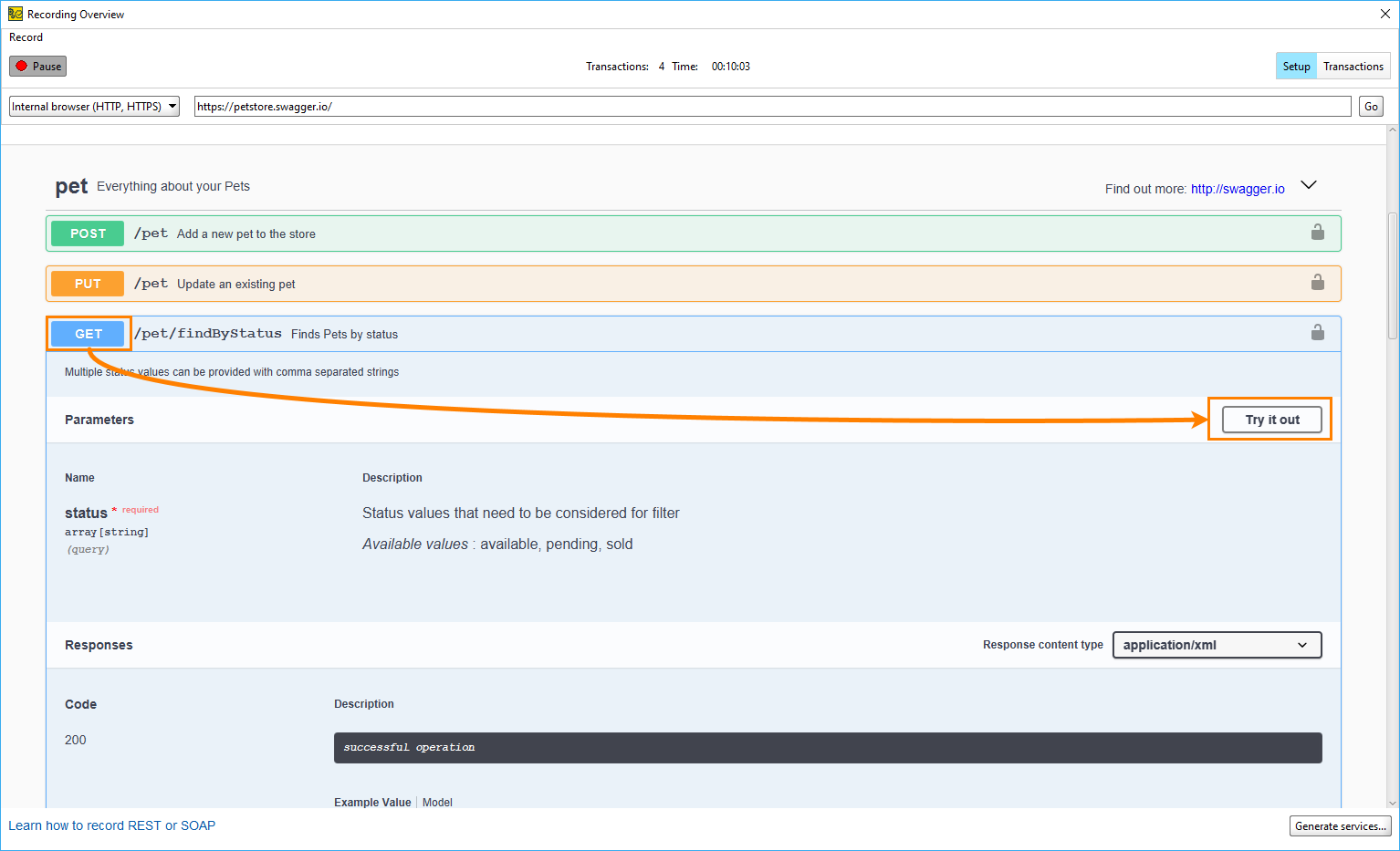Click the lock icon on the PUT /pet row
1400x851 pixels.
tap(1317, 282)
